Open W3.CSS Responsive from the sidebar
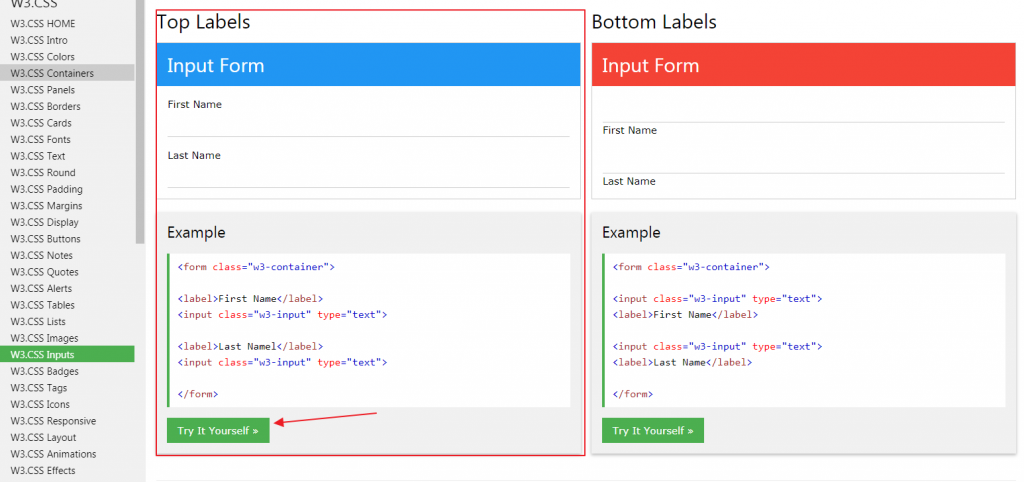Image resolution: width=1024 pixels, height=482 pixels. point(54,421)
